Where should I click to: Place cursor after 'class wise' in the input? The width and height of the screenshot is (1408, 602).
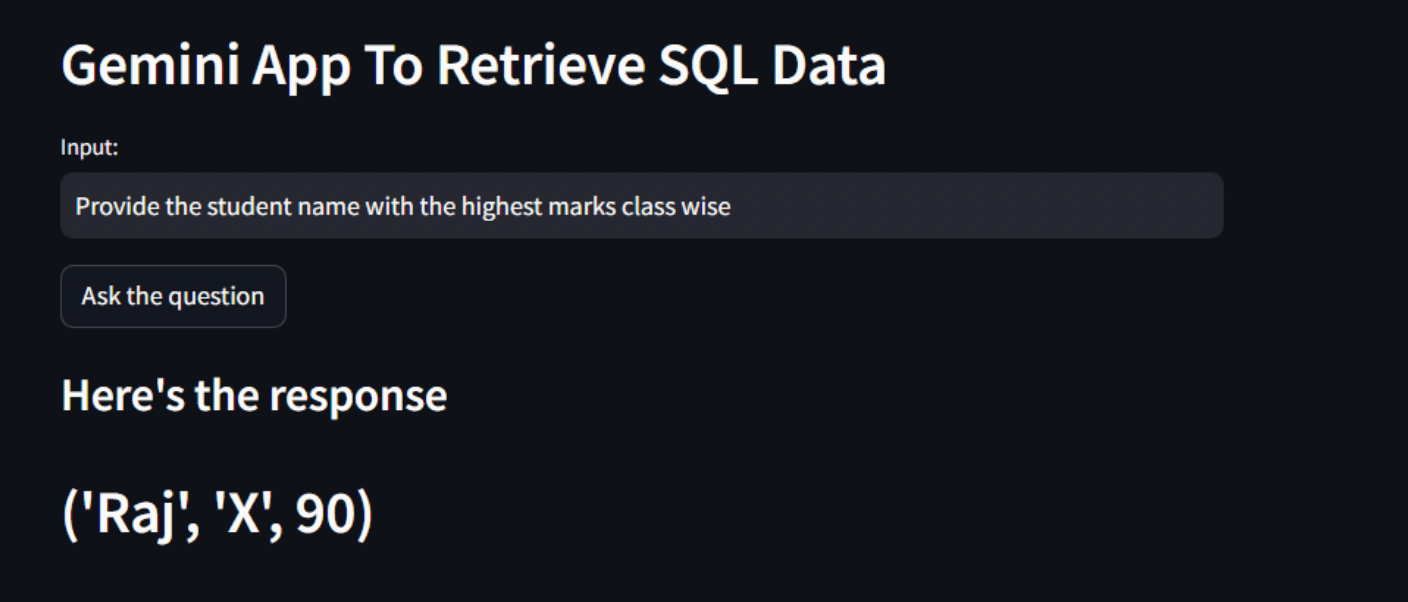[x=732, y=207]
